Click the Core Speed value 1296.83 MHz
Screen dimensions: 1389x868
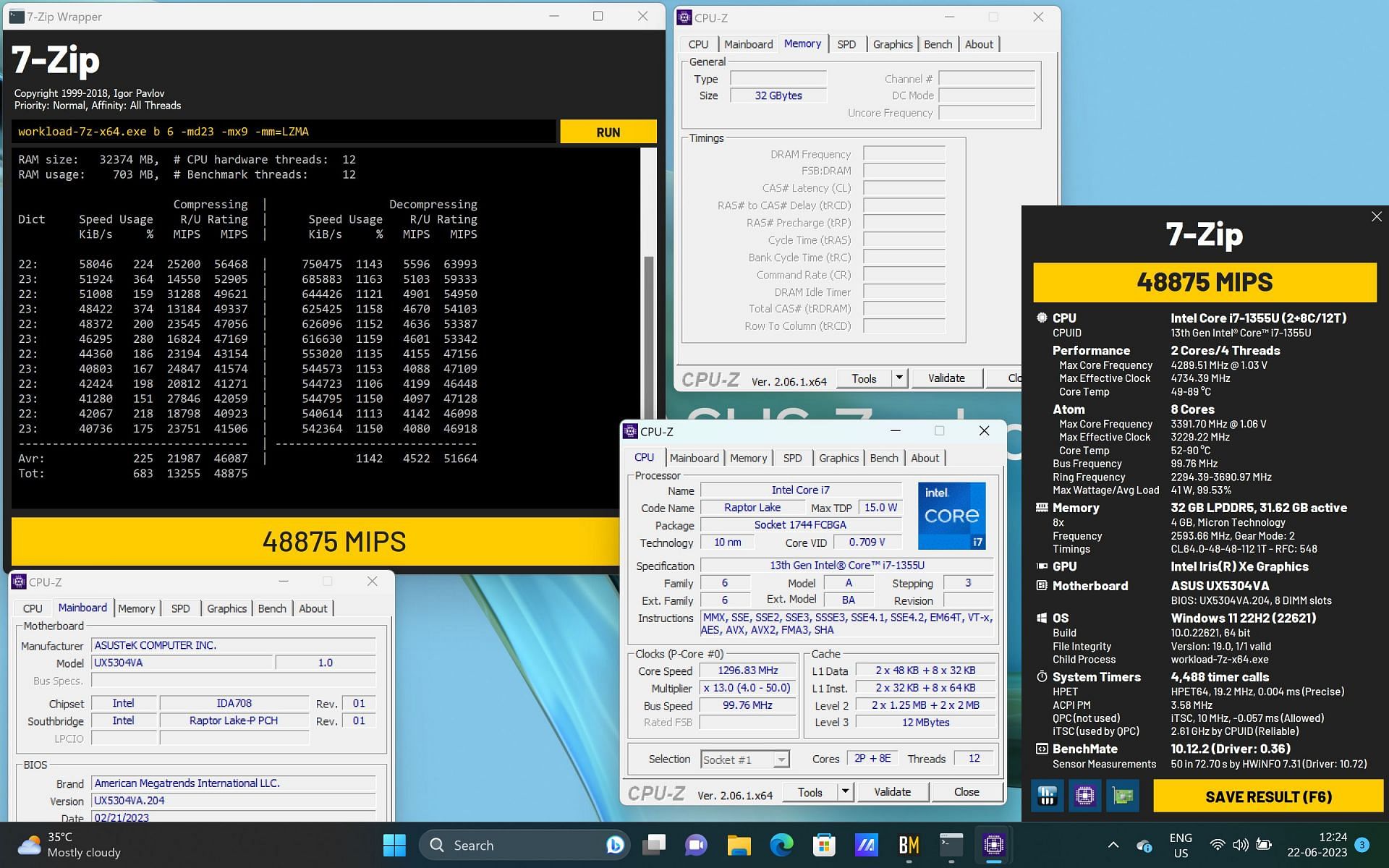coord(747,671)
